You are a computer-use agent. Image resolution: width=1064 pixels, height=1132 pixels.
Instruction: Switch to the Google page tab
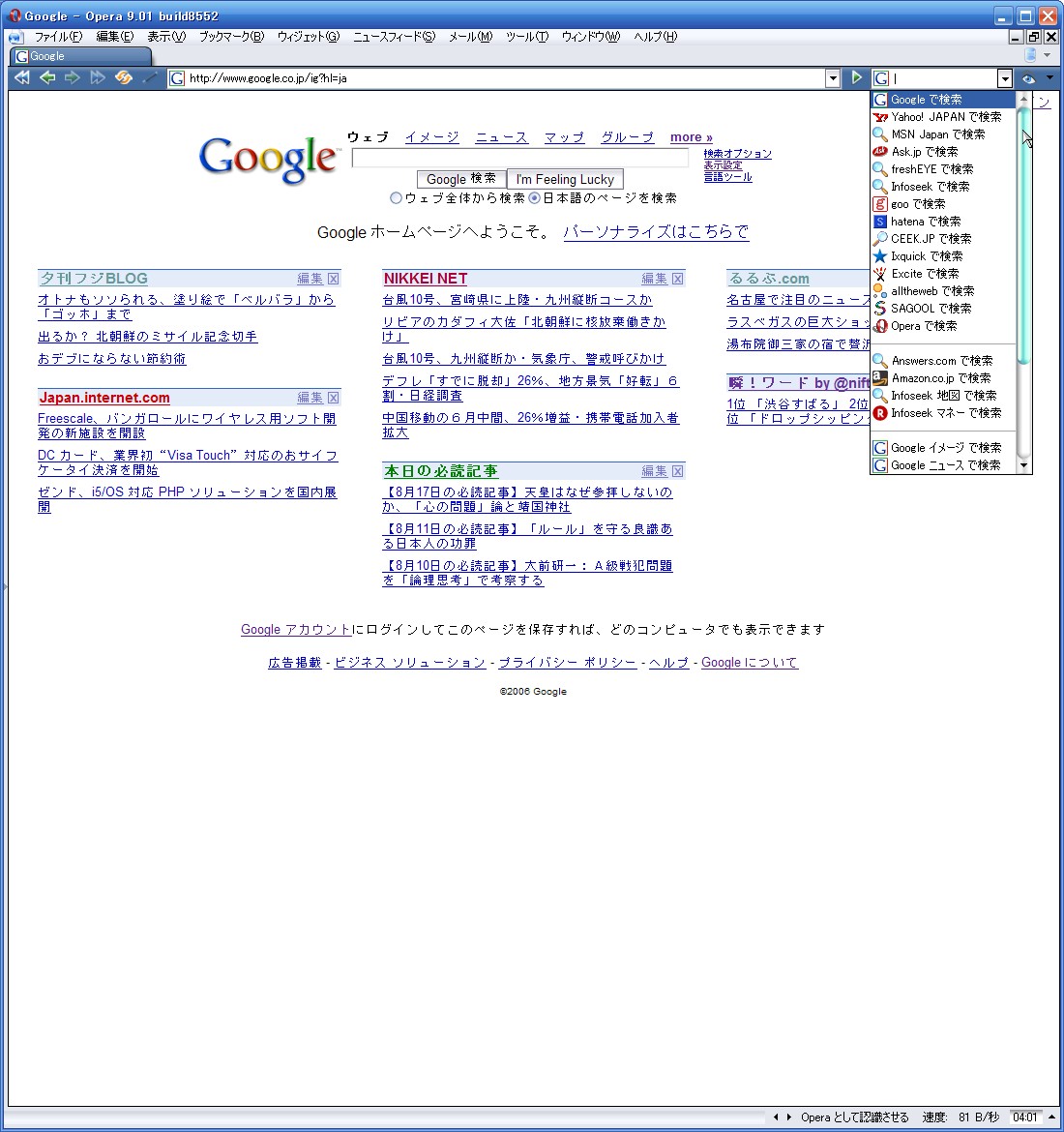79,56
